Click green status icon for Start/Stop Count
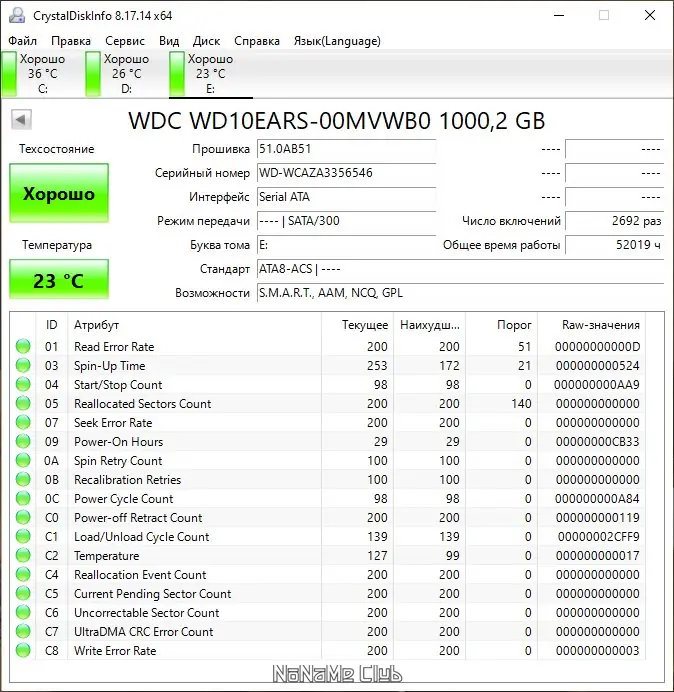 coord(23,384)
